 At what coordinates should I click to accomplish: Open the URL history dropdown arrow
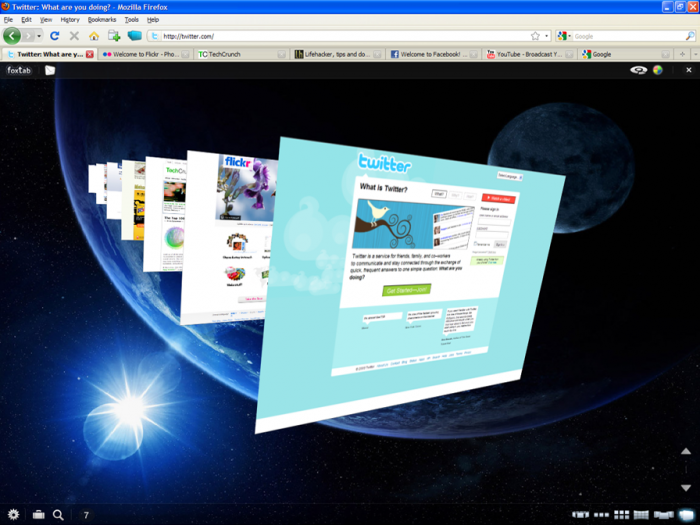(547, 36)
